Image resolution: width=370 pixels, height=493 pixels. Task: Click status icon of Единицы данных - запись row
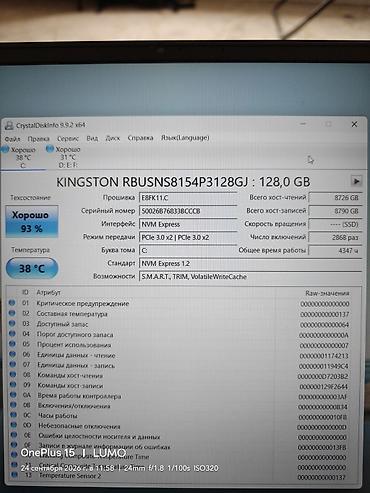click(13, 364)
